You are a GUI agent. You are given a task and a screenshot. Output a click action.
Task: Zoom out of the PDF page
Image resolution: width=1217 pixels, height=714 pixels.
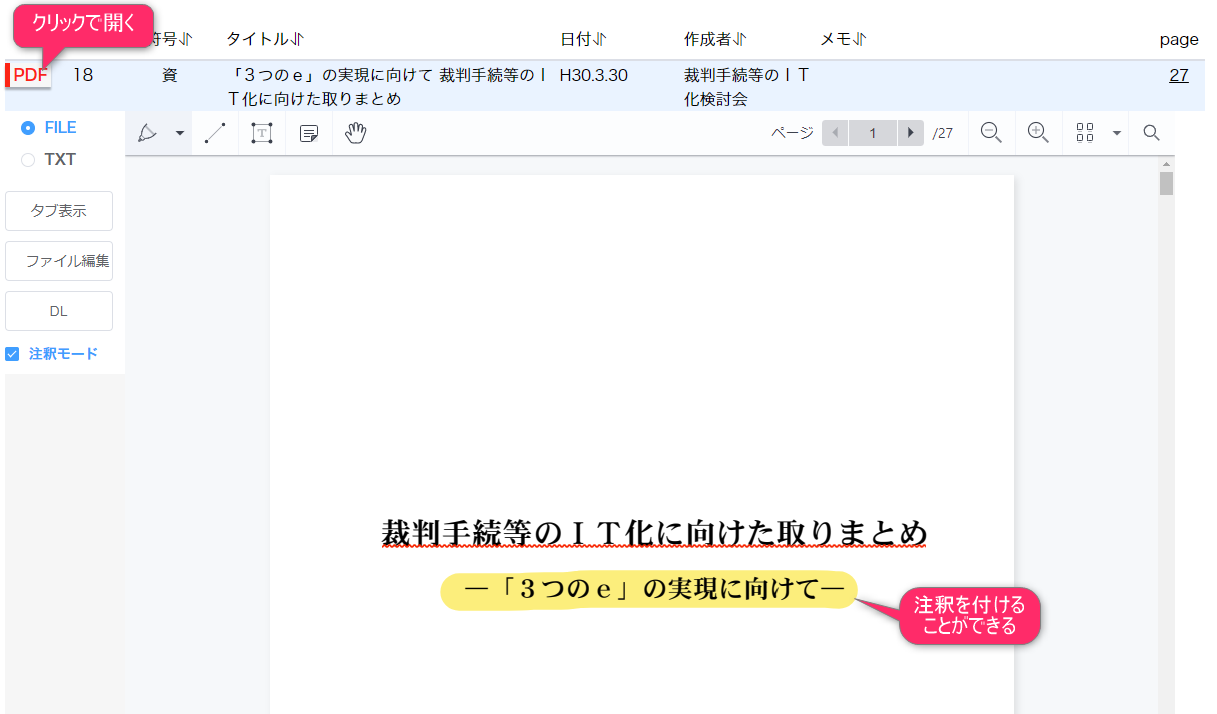click(991, 133)
